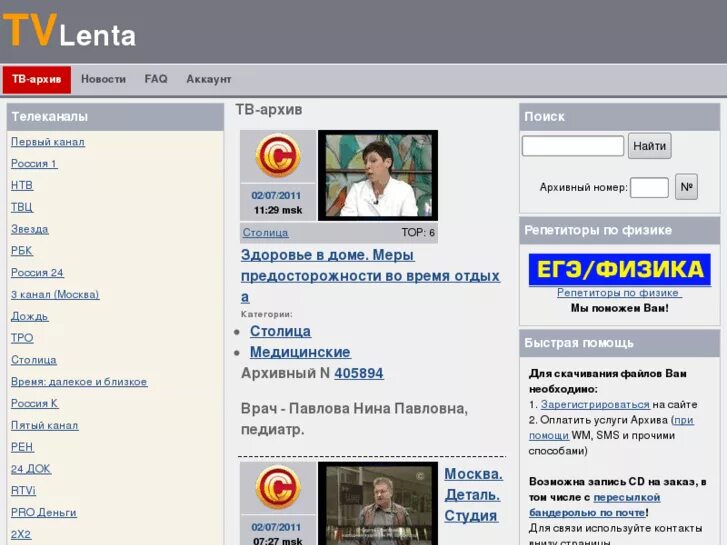Open the Россия 24 channel
This screenshot has width=727, height=545.
37,273
